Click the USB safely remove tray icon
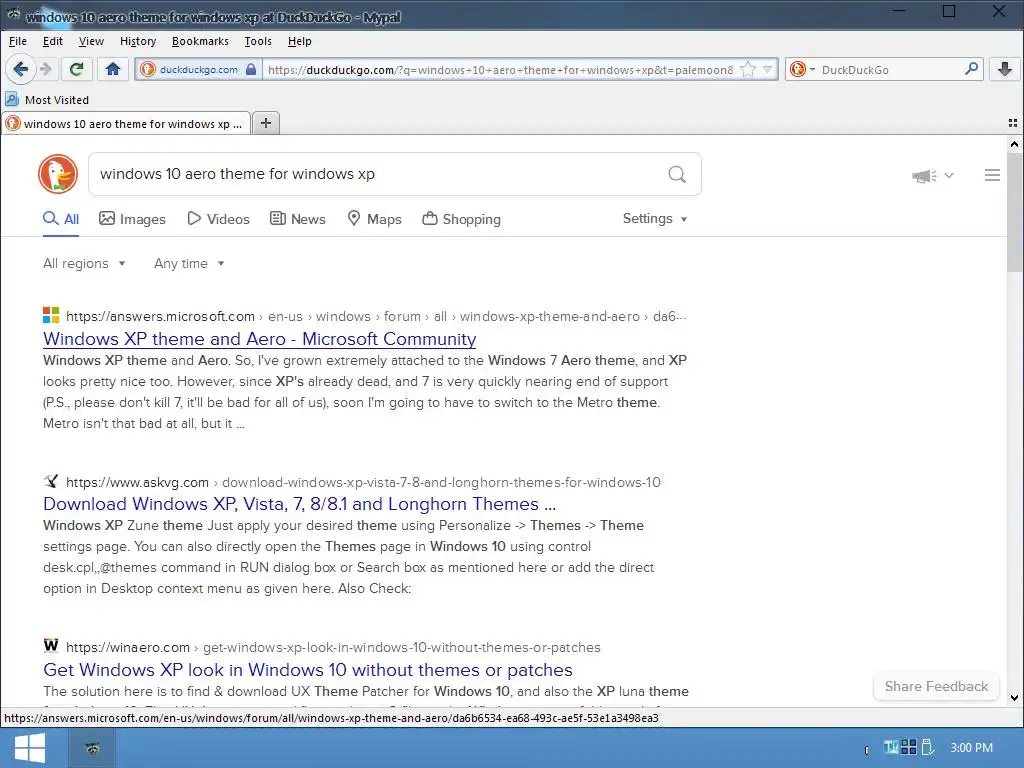1024x768 pixels. click(x=927, y=746)
